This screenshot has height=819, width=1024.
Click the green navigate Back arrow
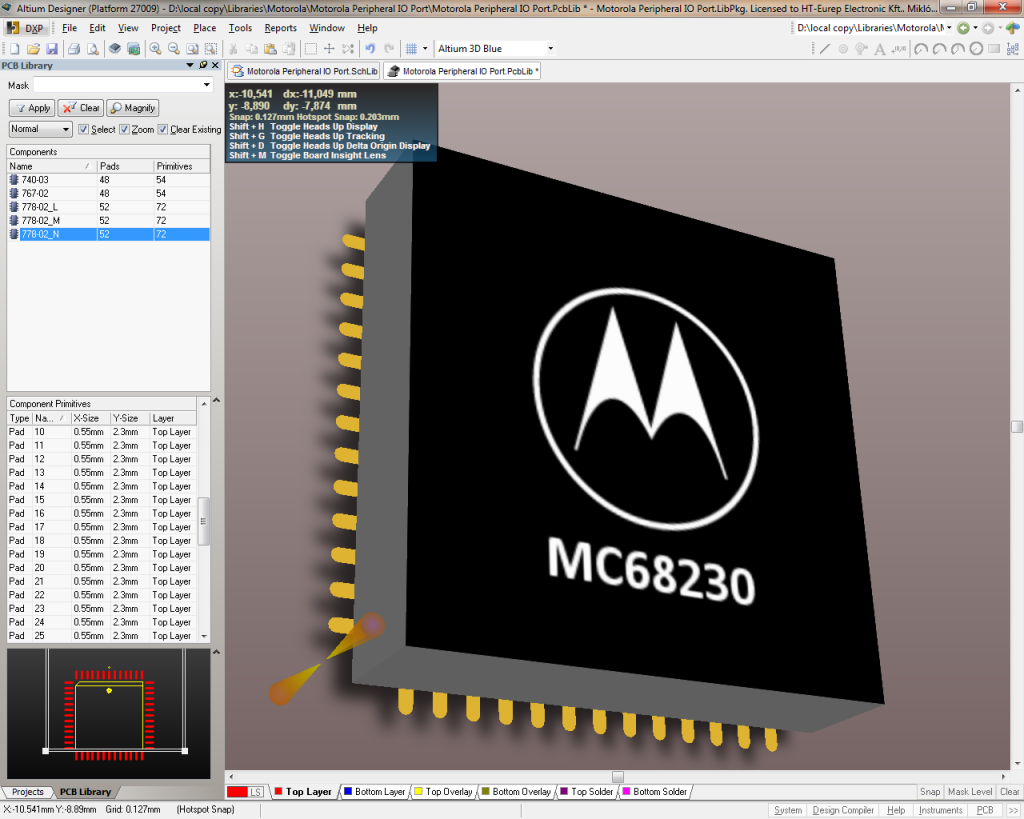[x=963, y=28]
